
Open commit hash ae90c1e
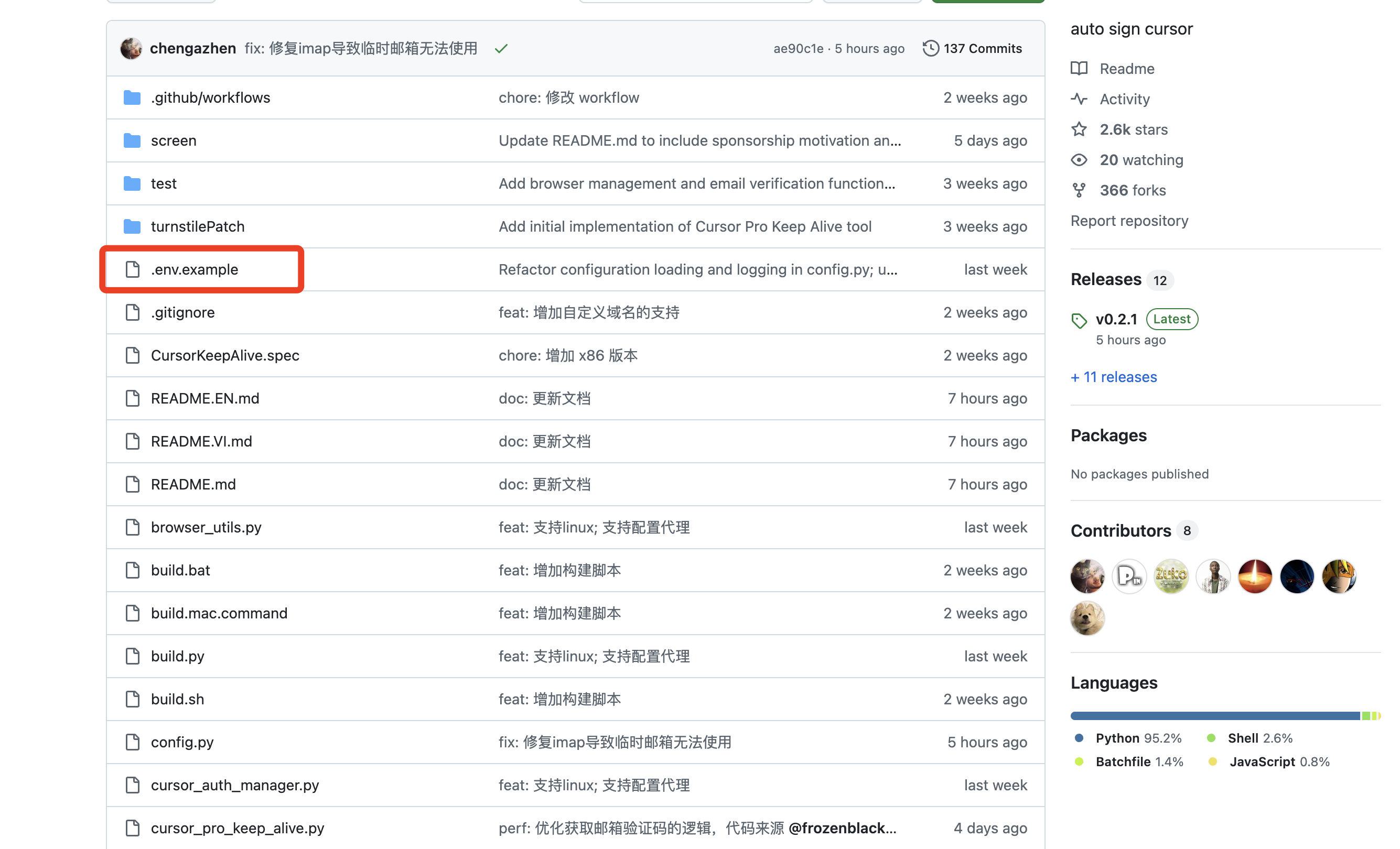[x=798, y=49]
